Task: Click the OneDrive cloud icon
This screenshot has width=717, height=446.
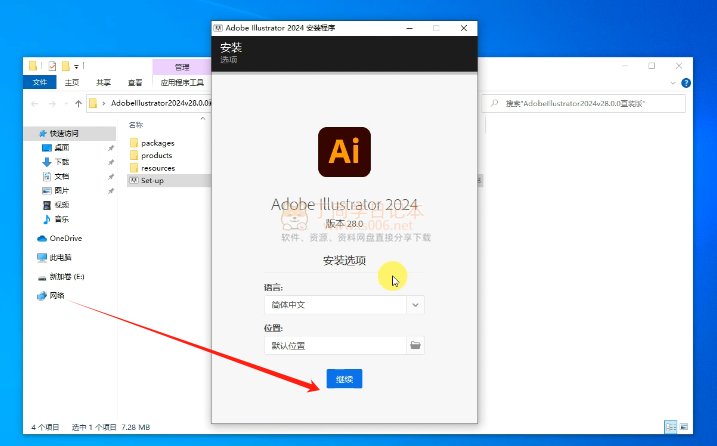Action: pos(42,238)
